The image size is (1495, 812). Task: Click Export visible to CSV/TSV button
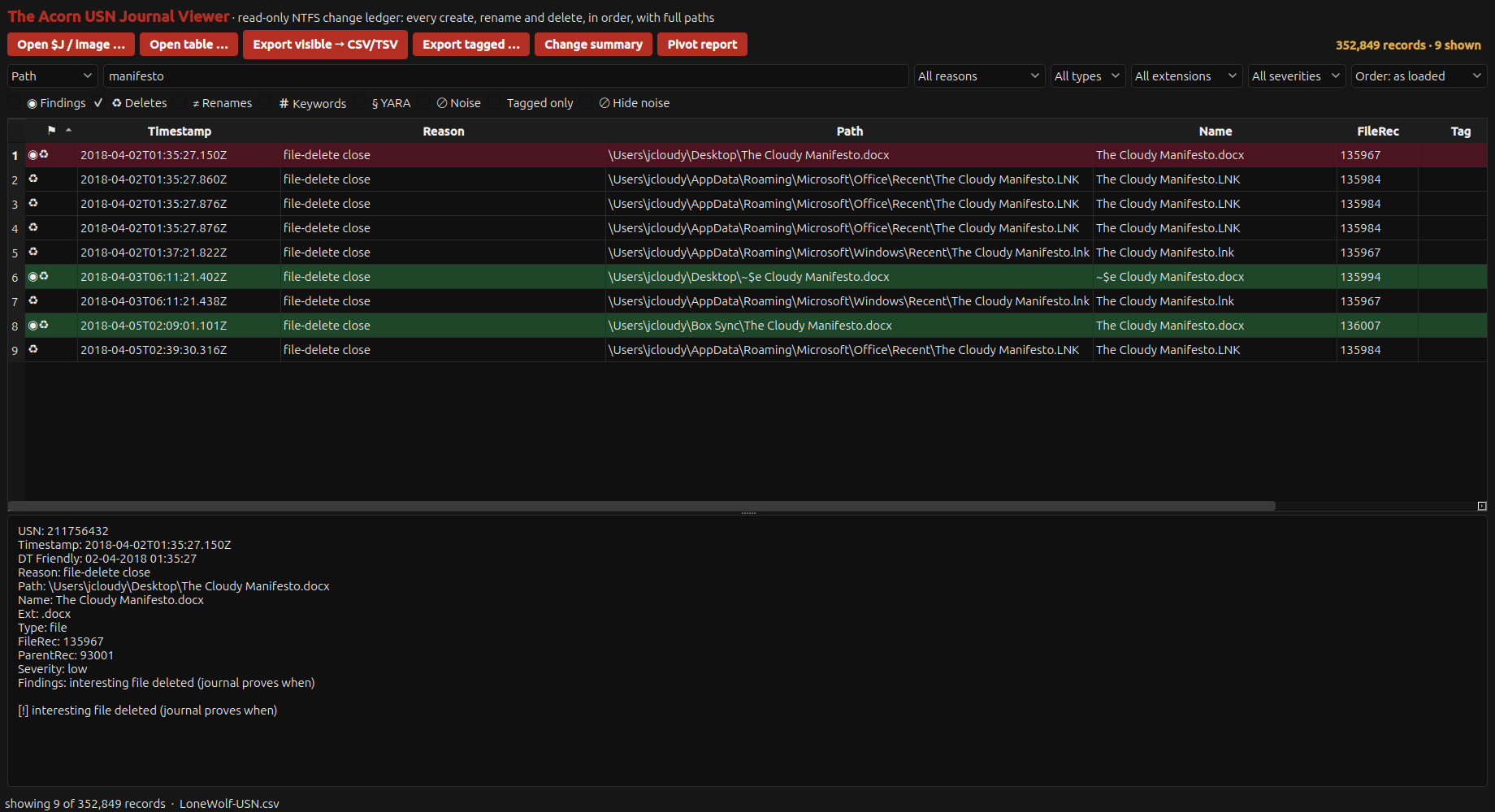point(325,45)
